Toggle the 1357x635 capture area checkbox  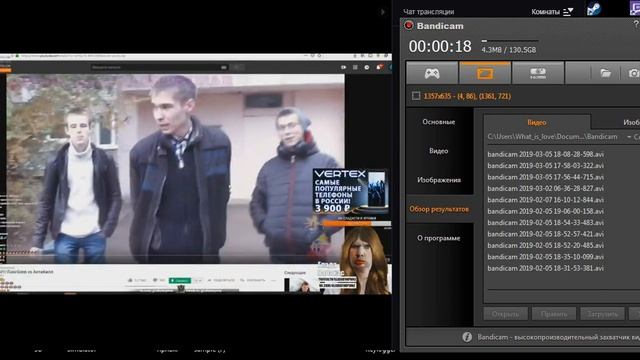416,96
